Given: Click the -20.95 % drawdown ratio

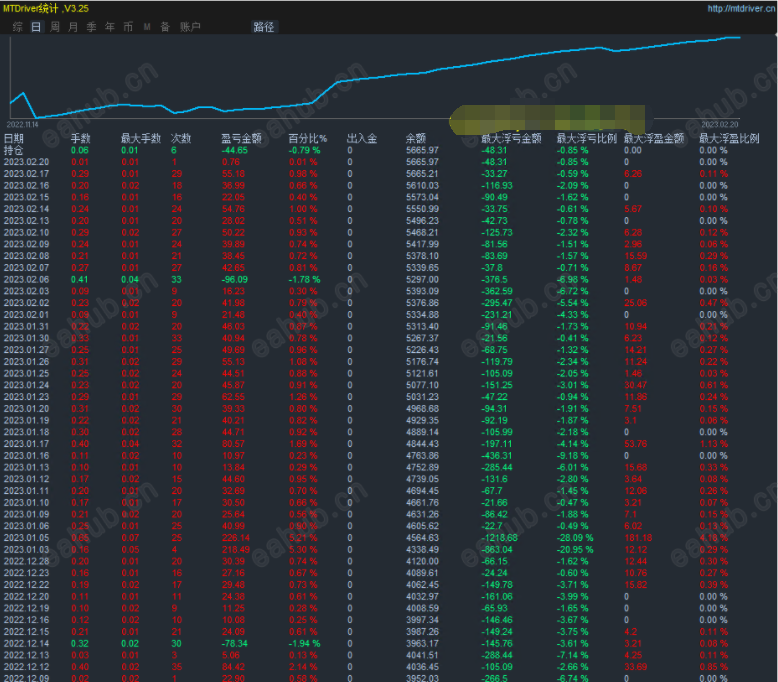Looking at the screenshot, I should (x=575, y=550).
